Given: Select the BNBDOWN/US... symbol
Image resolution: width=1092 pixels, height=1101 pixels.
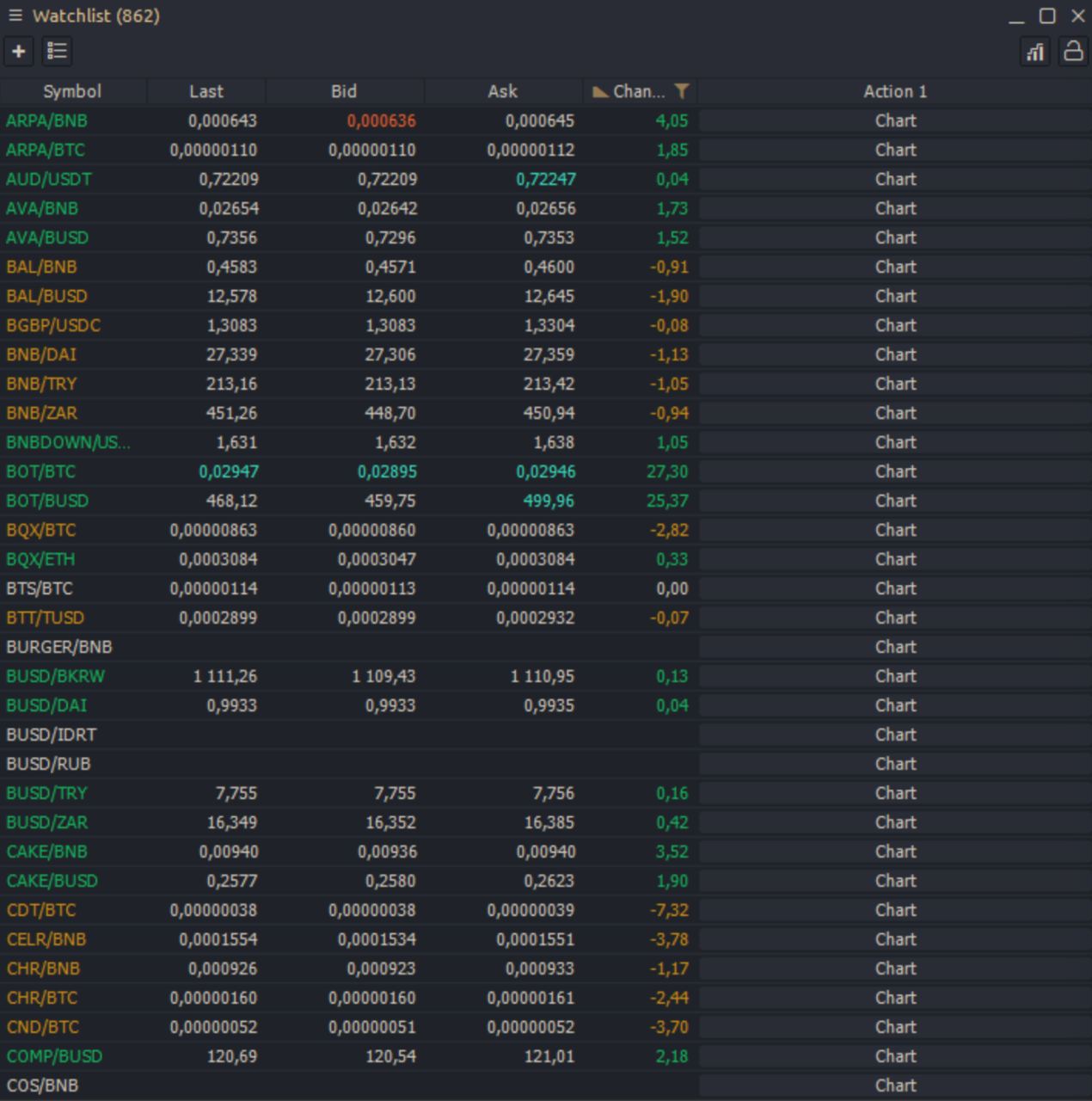Looking at the screenshot, I should pyautogui.click(x=69, y=442).
